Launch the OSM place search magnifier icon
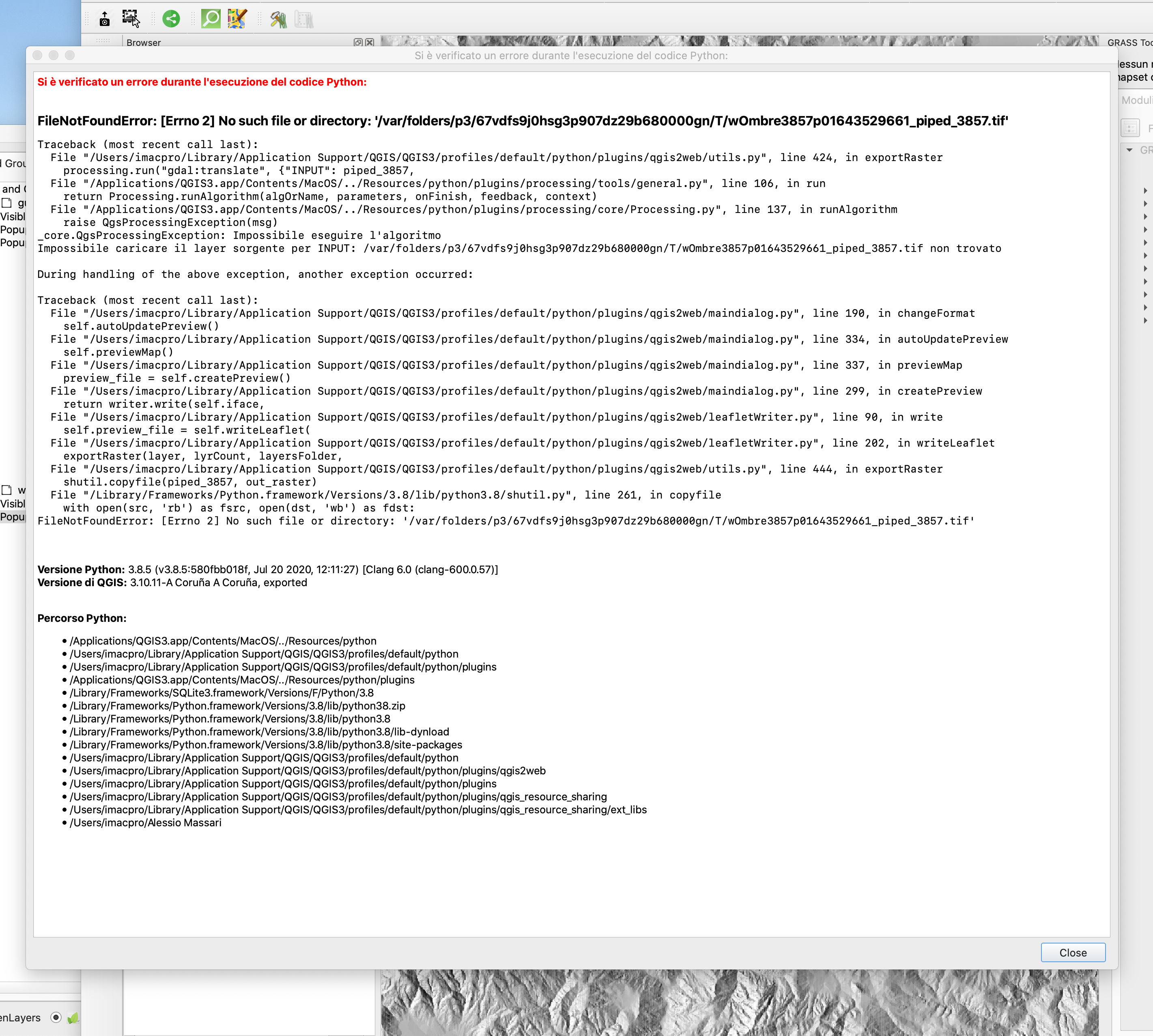This screenshot has height=1036, width=1153. 210,19
